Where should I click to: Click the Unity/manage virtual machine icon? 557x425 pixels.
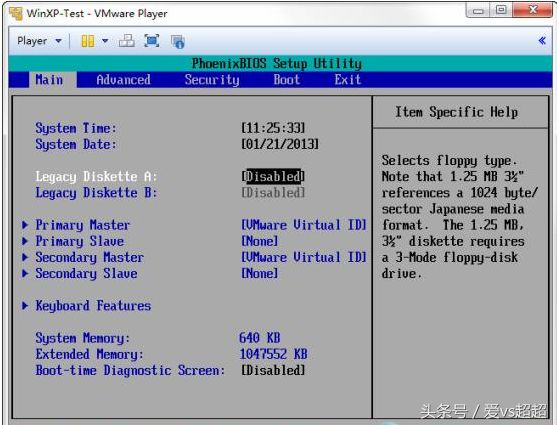pos(178,41)
